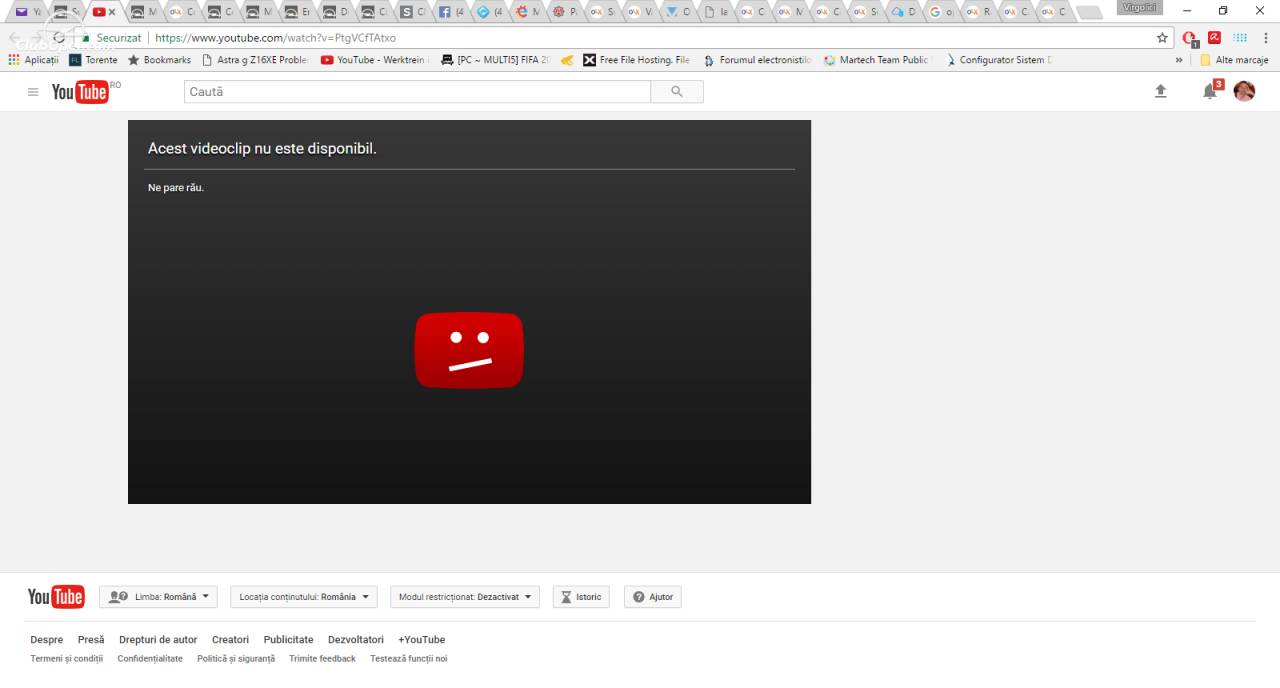The image size is (1280, 688).
Task: Reload the page with the refresh icon
Action: 60,38
